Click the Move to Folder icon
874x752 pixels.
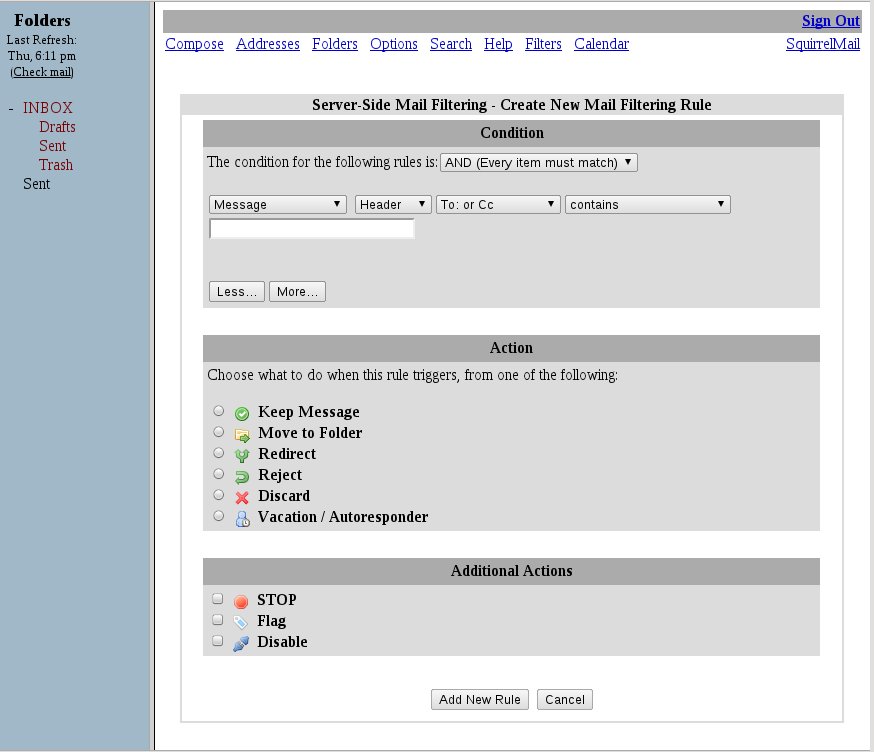click(x=241, y=434)
